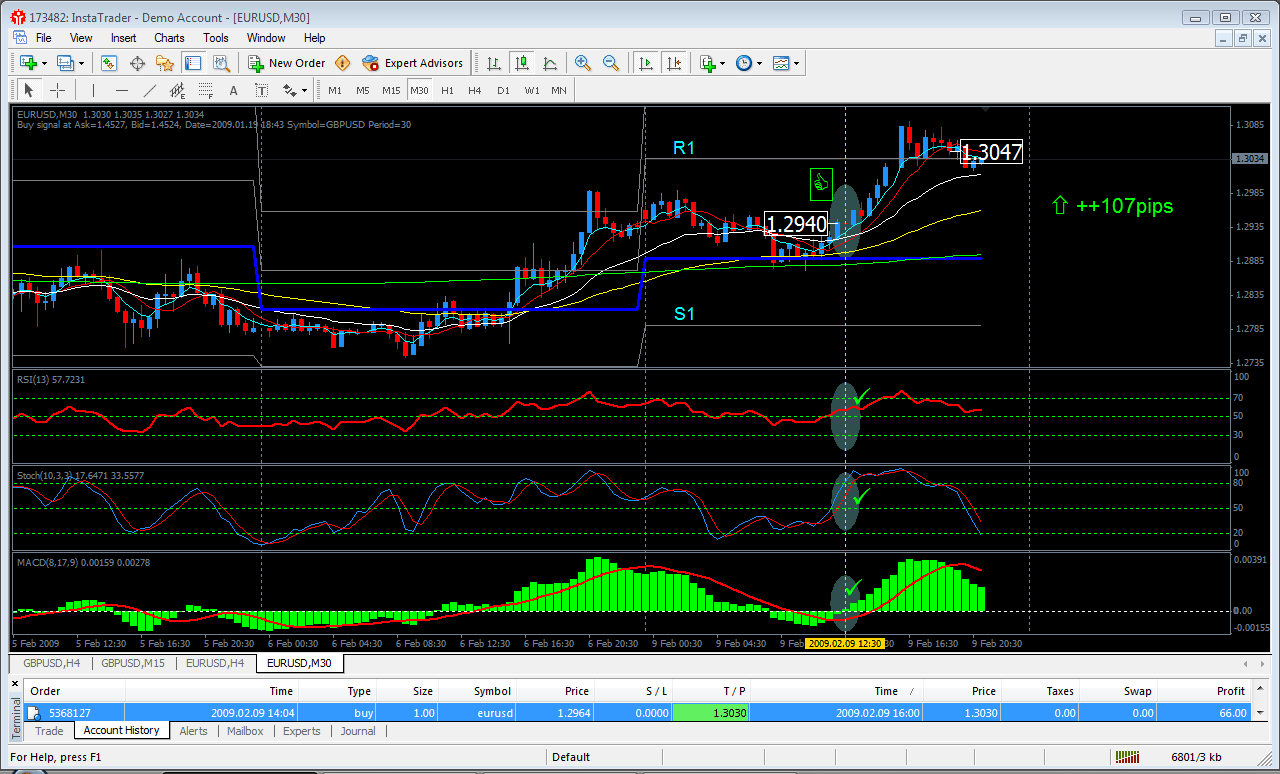
Task: Click the Zoom Out magnifier icon
Action: [x=611, y=63]
